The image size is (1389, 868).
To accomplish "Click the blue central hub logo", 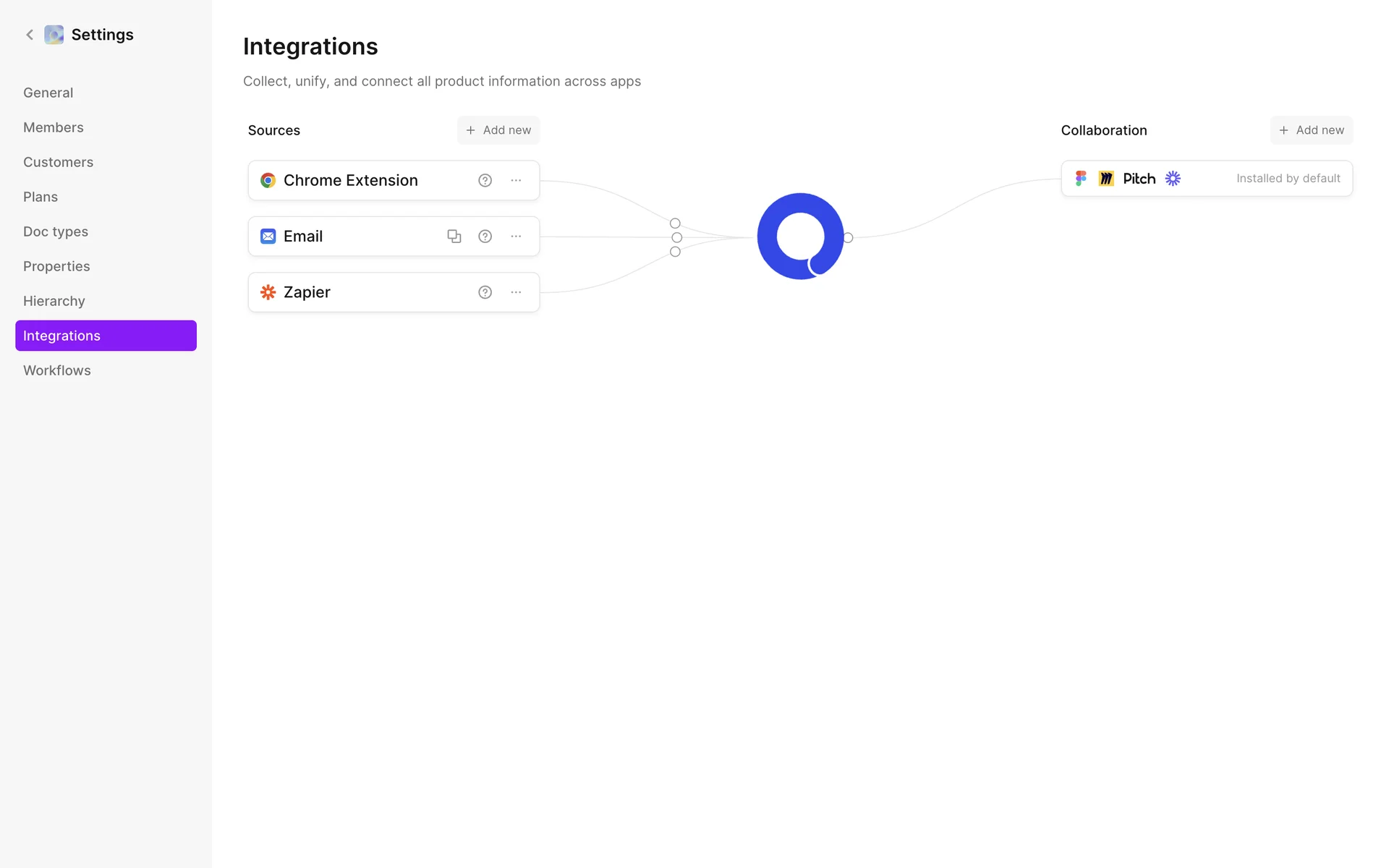I will [800, 237].
